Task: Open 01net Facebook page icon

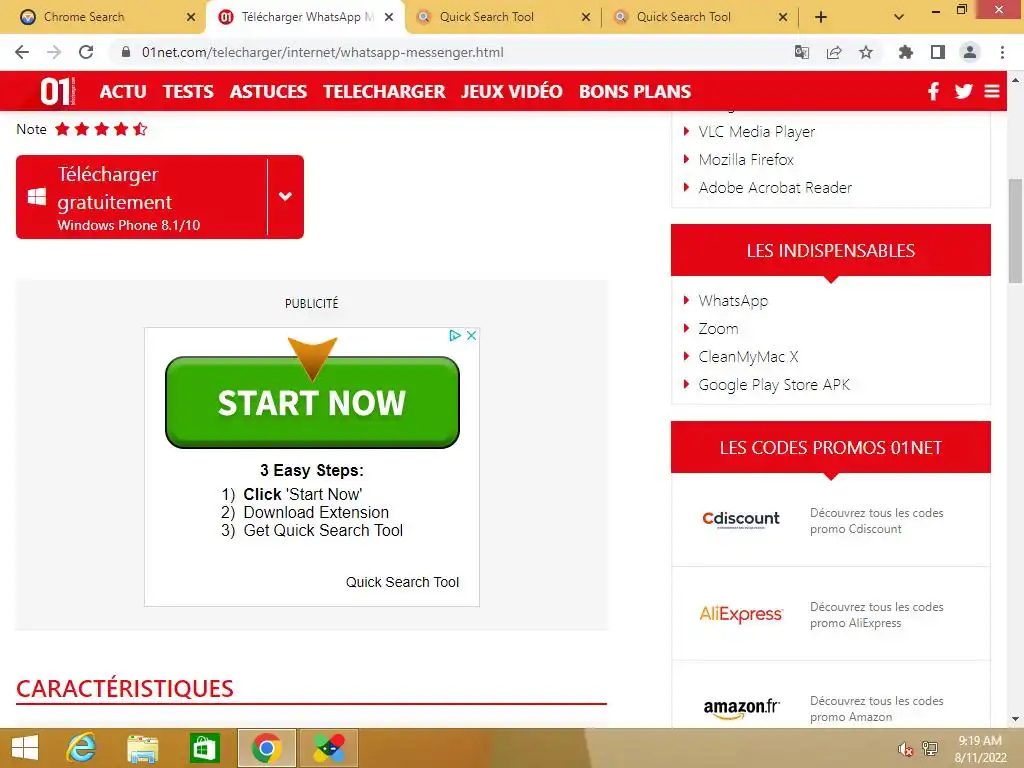Action: (934, 91)
